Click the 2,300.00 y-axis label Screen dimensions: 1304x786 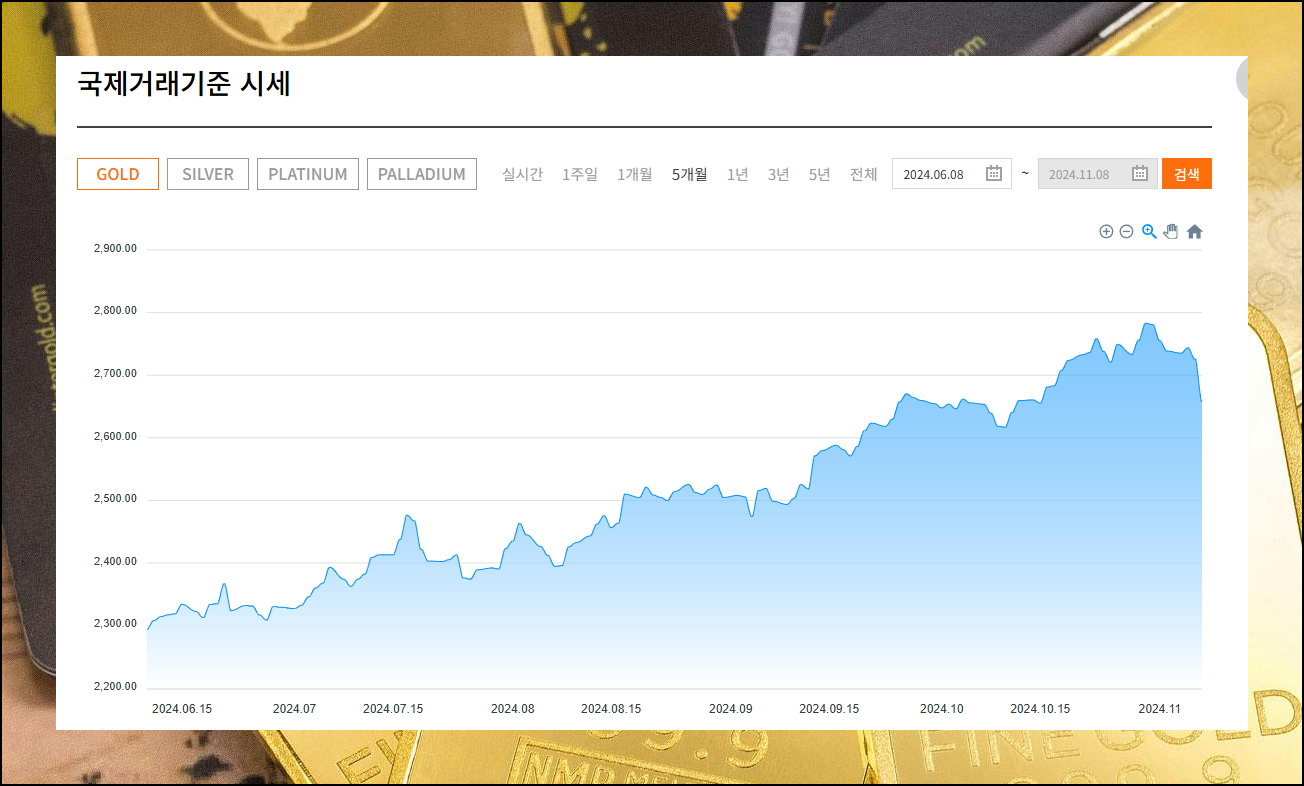coord(115,624)
